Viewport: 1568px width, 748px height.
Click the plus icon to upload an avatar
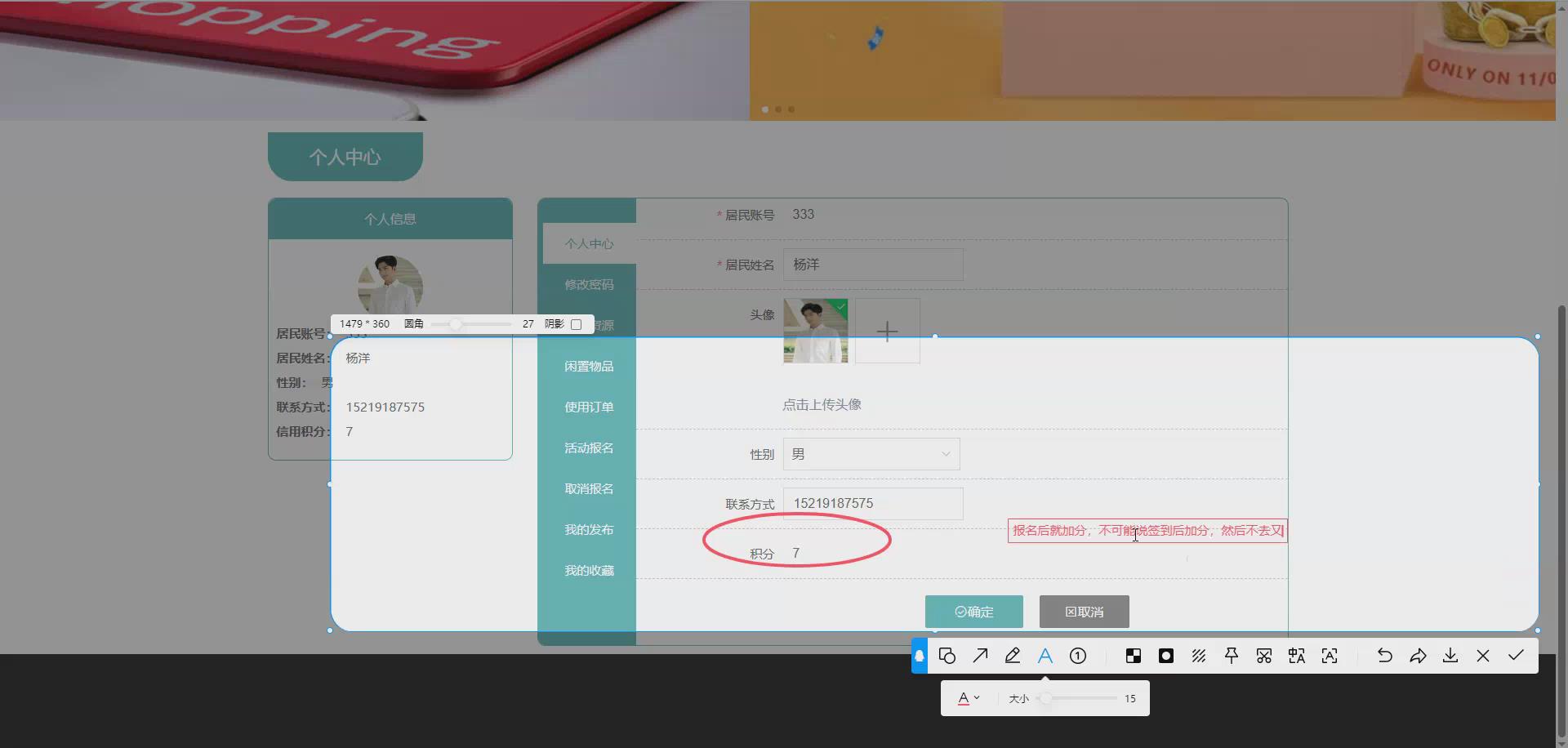click(887, 331)
